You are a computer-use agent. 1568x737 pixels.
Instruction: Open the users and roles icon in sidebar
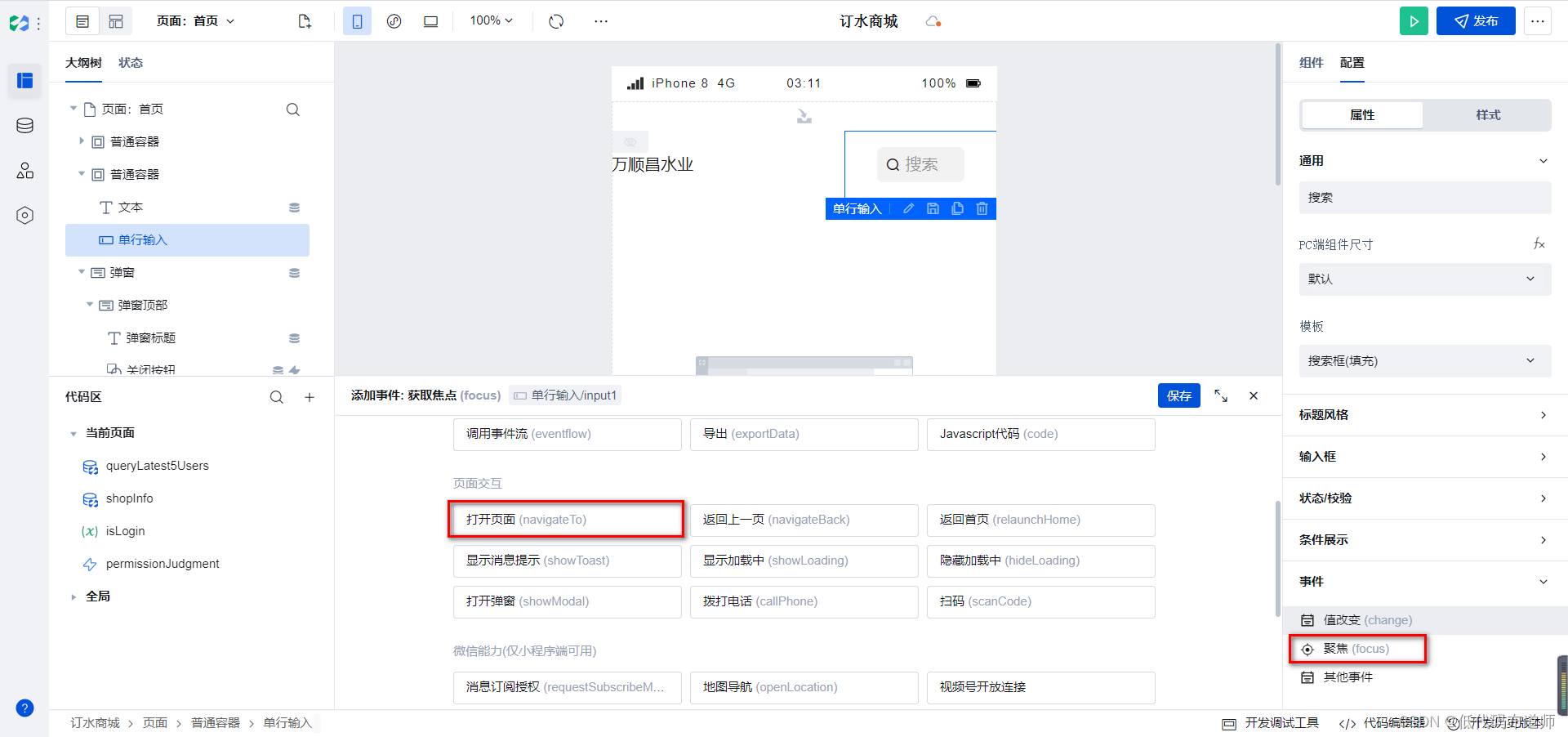24,170
